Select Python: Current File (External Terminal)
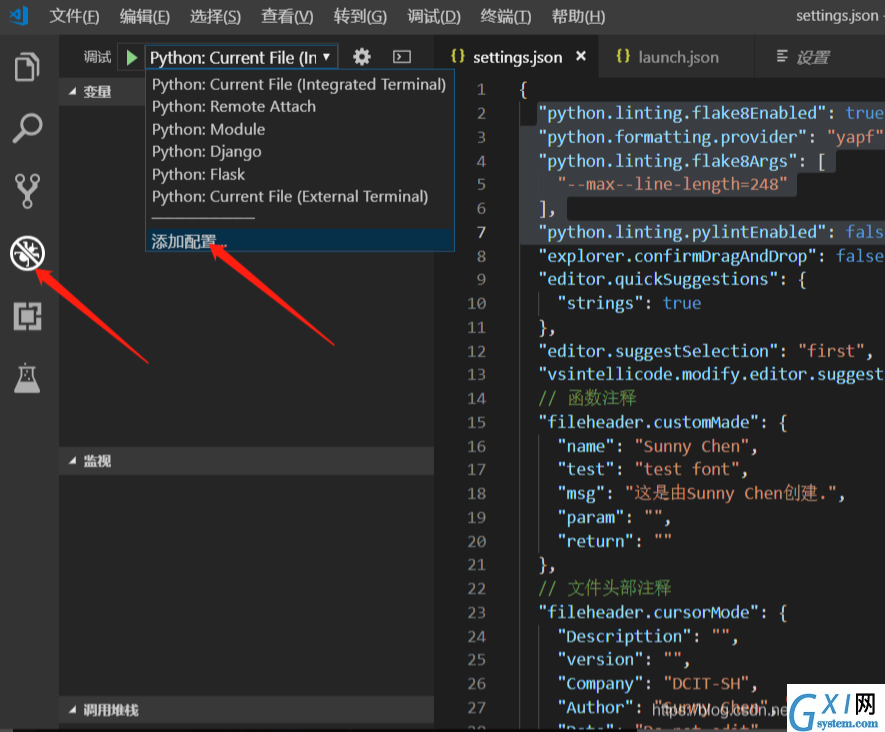Viewport: 885px width, 732px height. pyautogui.click(x=299, y=196)
